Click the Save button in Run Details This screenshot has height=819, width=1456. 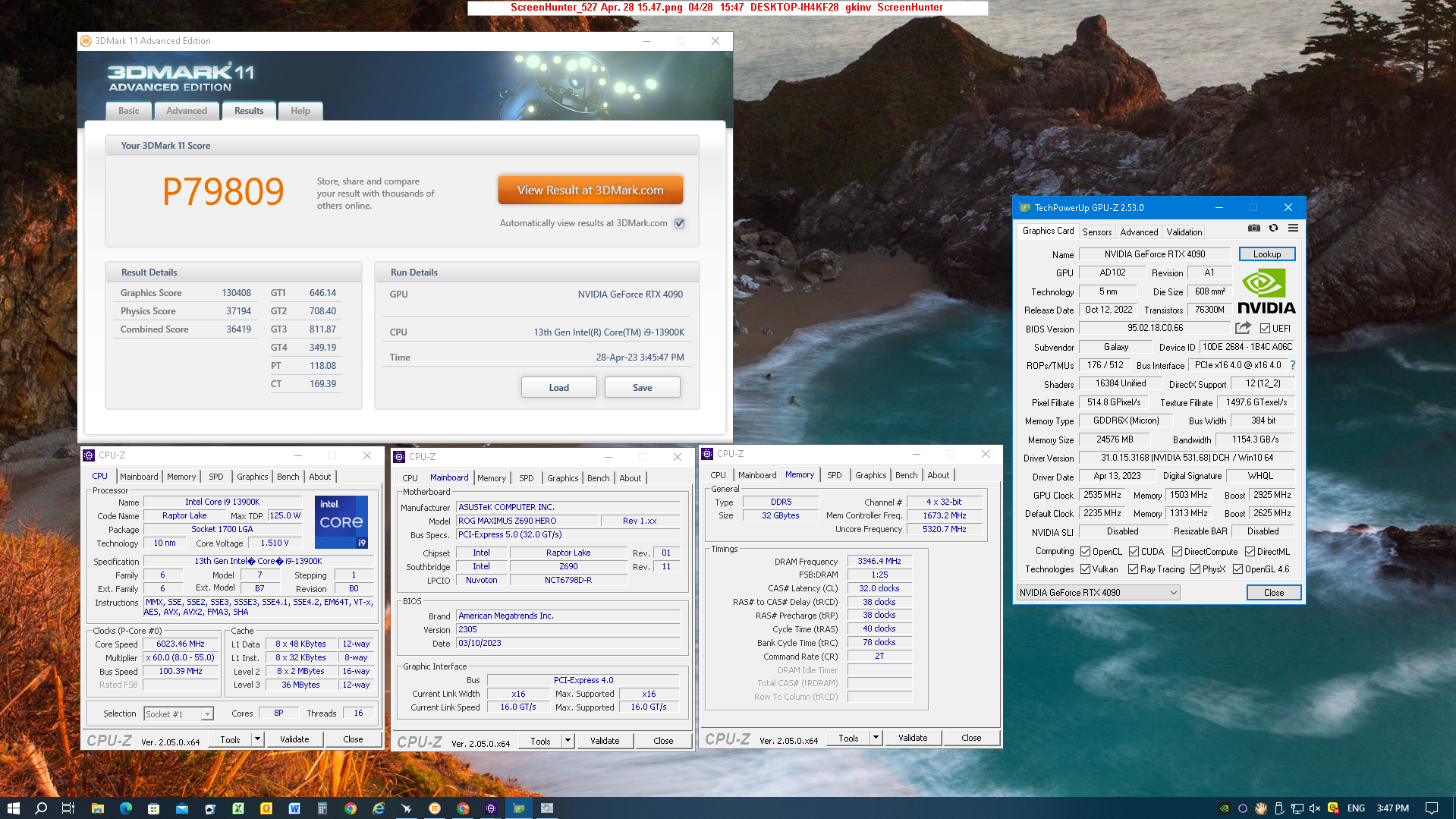(642, 388)
